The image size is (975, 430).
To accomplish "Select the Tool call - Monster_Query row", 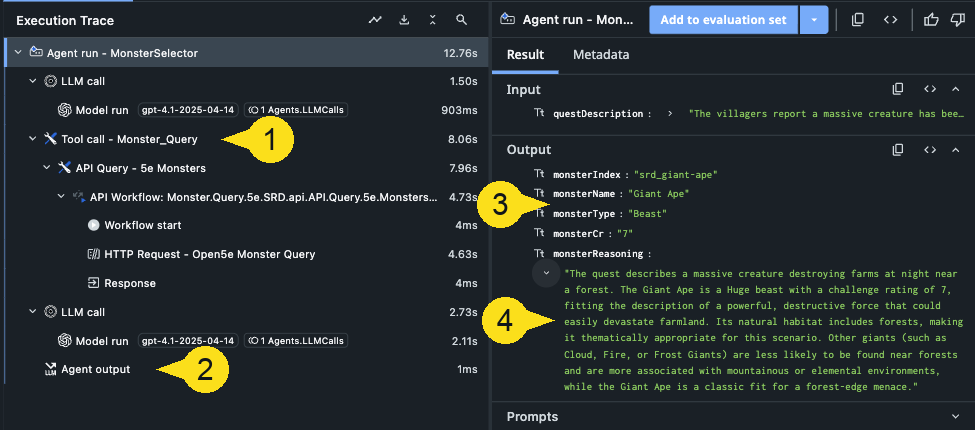I will coord(244,139).
